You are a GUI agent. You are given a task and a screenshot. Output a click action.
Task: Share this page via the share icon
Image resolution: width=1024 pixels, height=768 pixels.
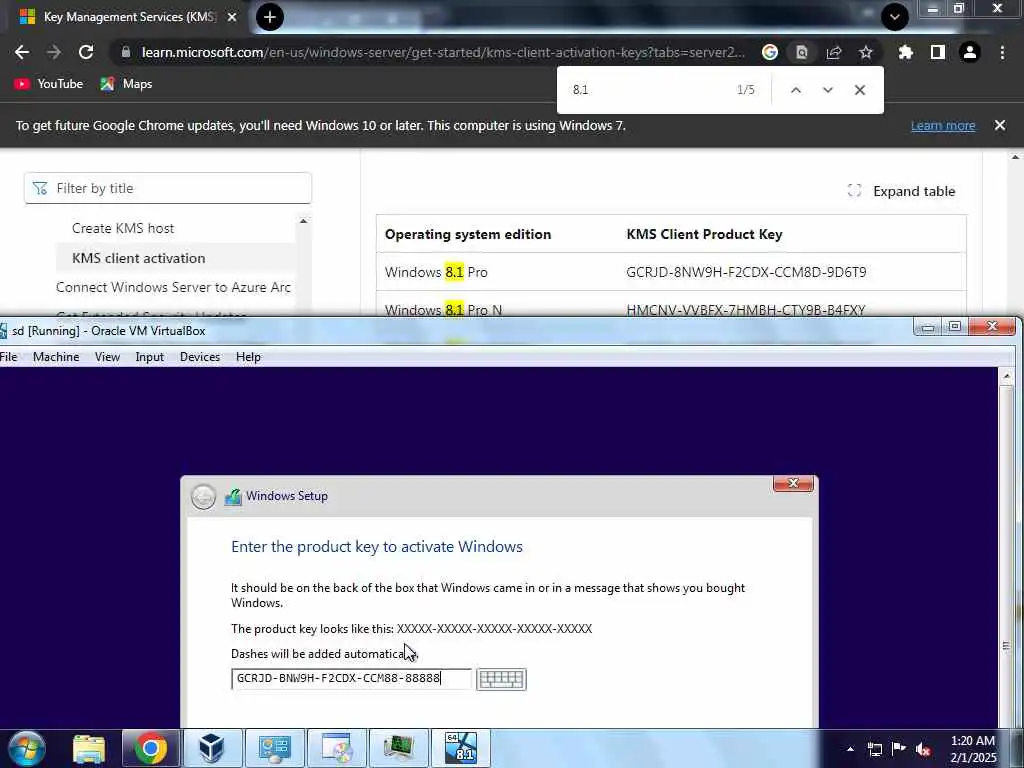834,52
